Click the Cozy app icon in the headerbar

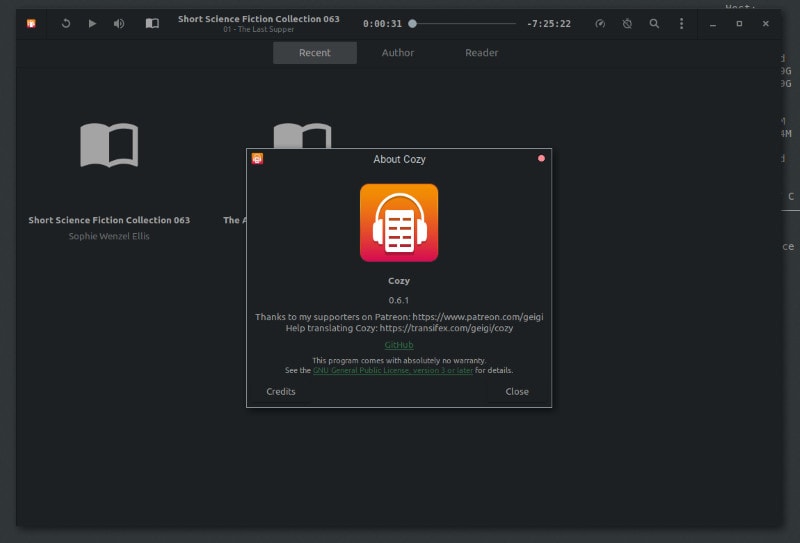[x=31, y=23]
